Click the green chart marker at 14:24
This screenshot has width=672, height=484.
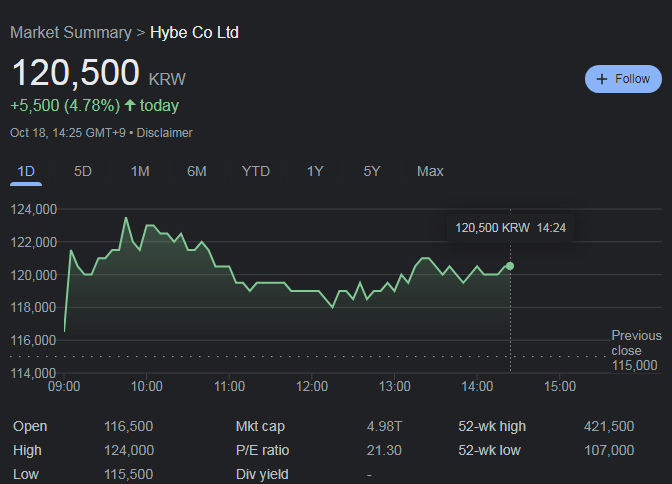pyautogui.click(x=510, y=266)
